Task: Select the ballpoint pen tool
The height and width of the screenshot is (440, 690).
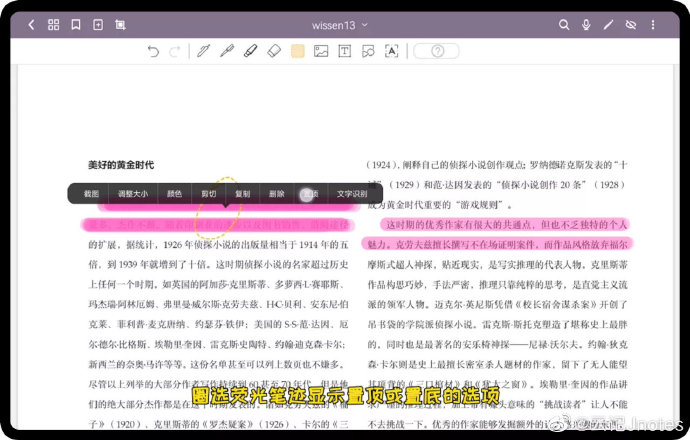Action: click(227, 51)
